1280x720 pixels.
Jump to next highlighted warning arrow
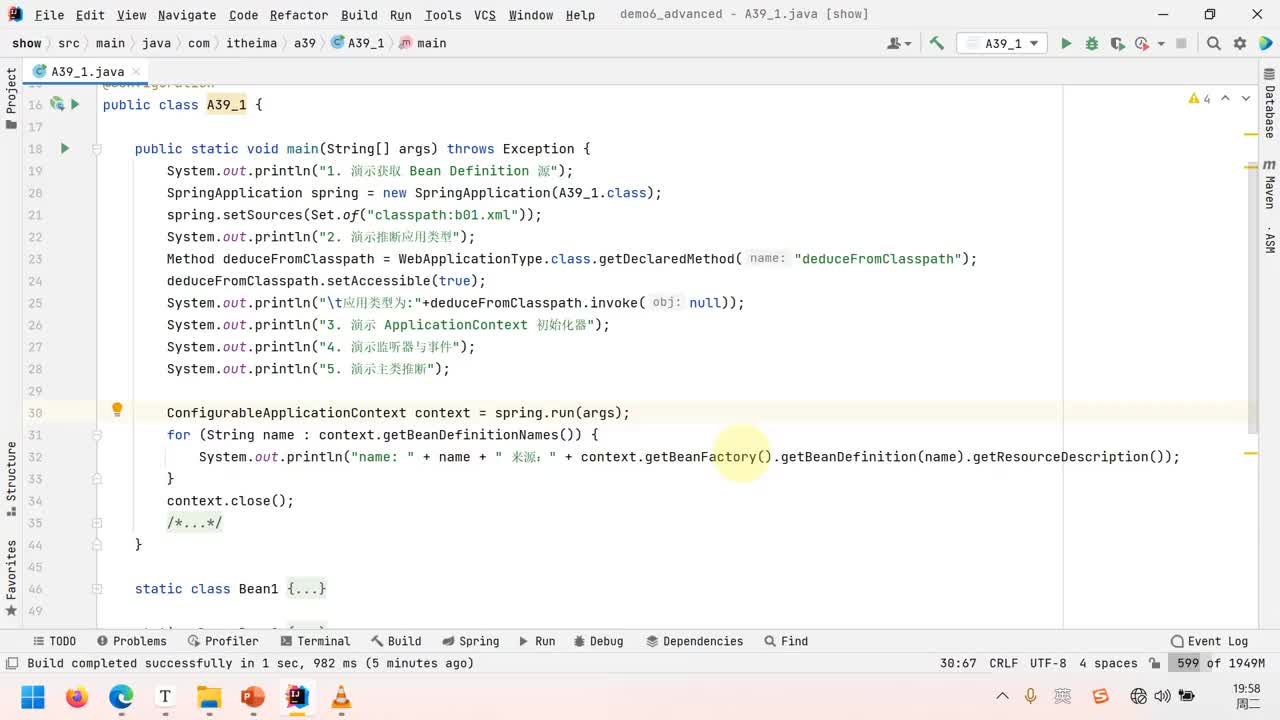click(x=1246, y=98)
